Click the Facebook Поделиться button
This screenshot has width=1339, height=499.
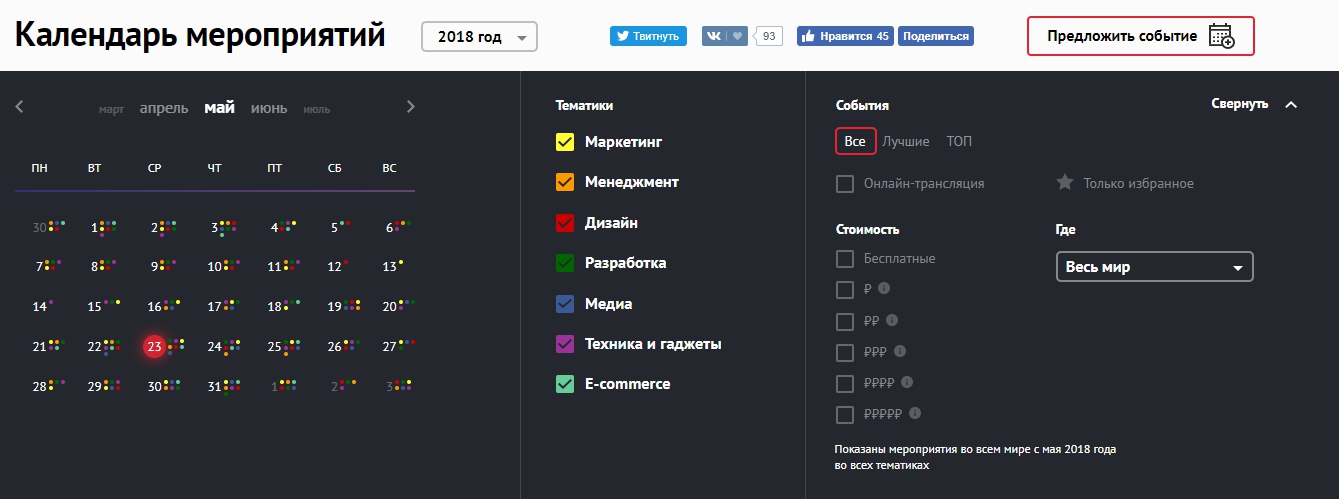click(935, 36)
